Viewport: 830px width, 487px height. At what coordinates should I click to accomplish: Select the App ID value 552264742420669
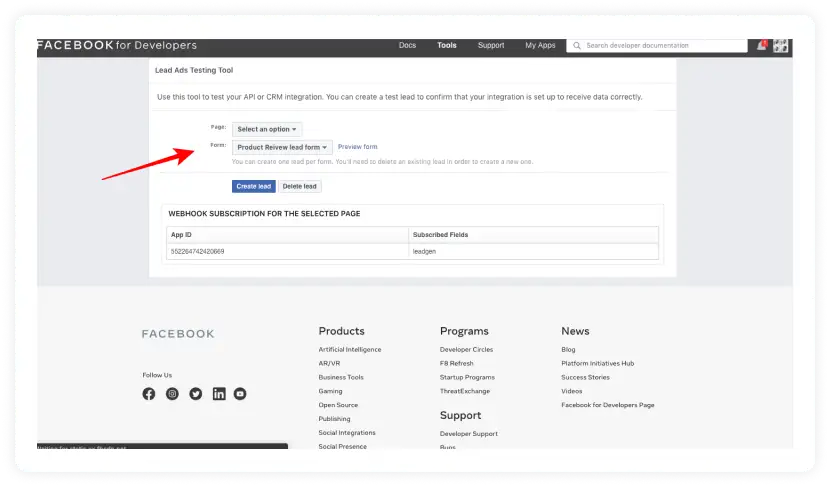(197, 251)
